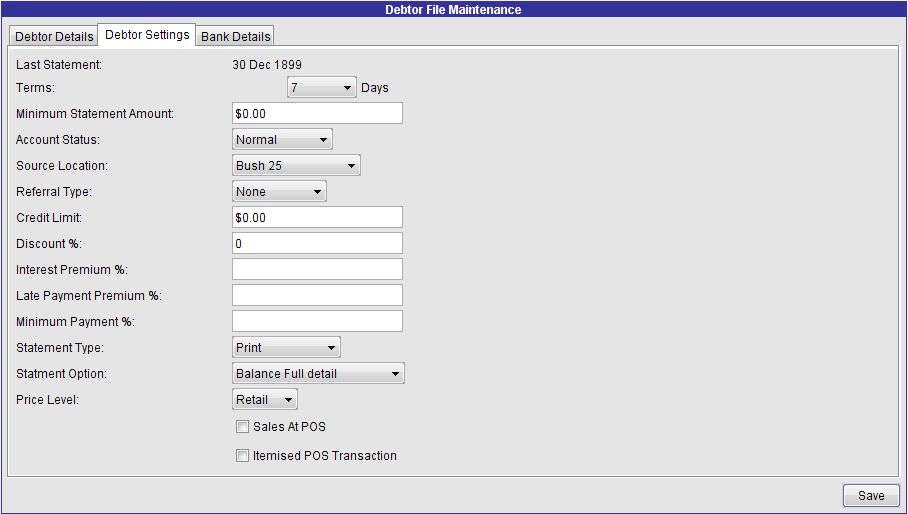Switch to the Debtor Details tab
This screenshot has width=908, height=514.
point(55,37)
